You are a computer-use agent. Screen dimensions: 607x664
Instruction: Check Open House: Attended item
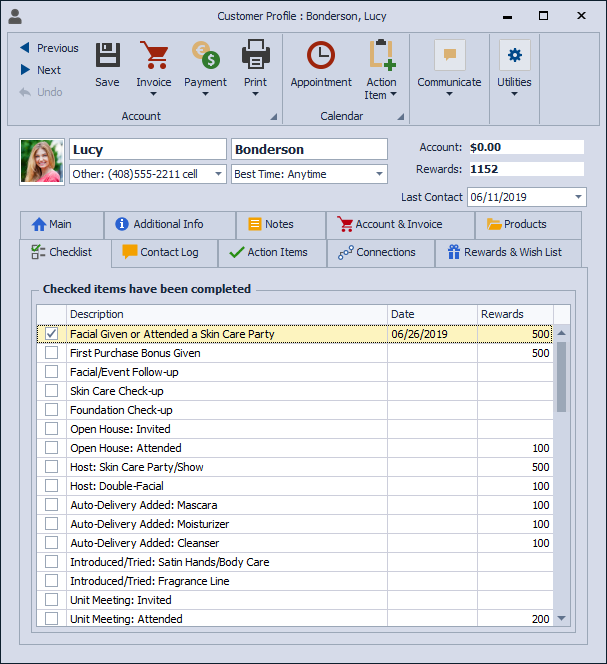(x=52, y=448)
